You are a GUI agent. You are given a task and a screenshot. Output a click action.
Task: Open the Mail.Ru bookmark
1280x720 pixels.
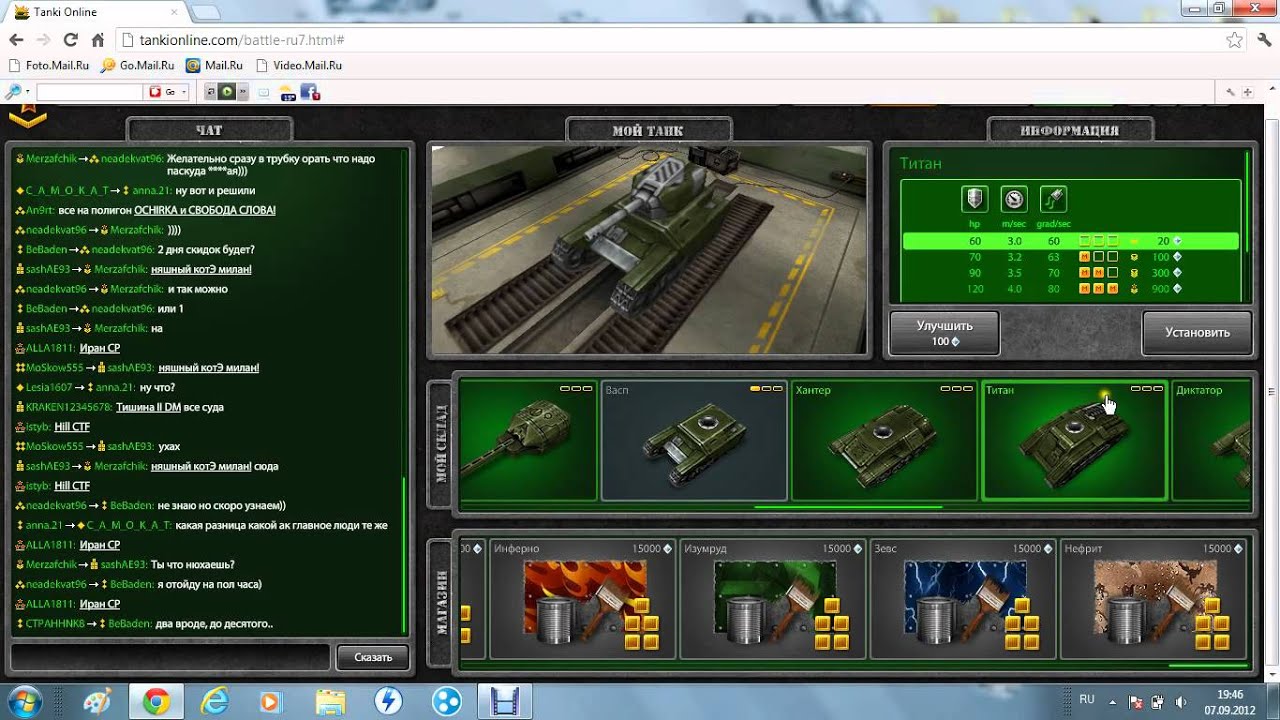tap(214, 65)
